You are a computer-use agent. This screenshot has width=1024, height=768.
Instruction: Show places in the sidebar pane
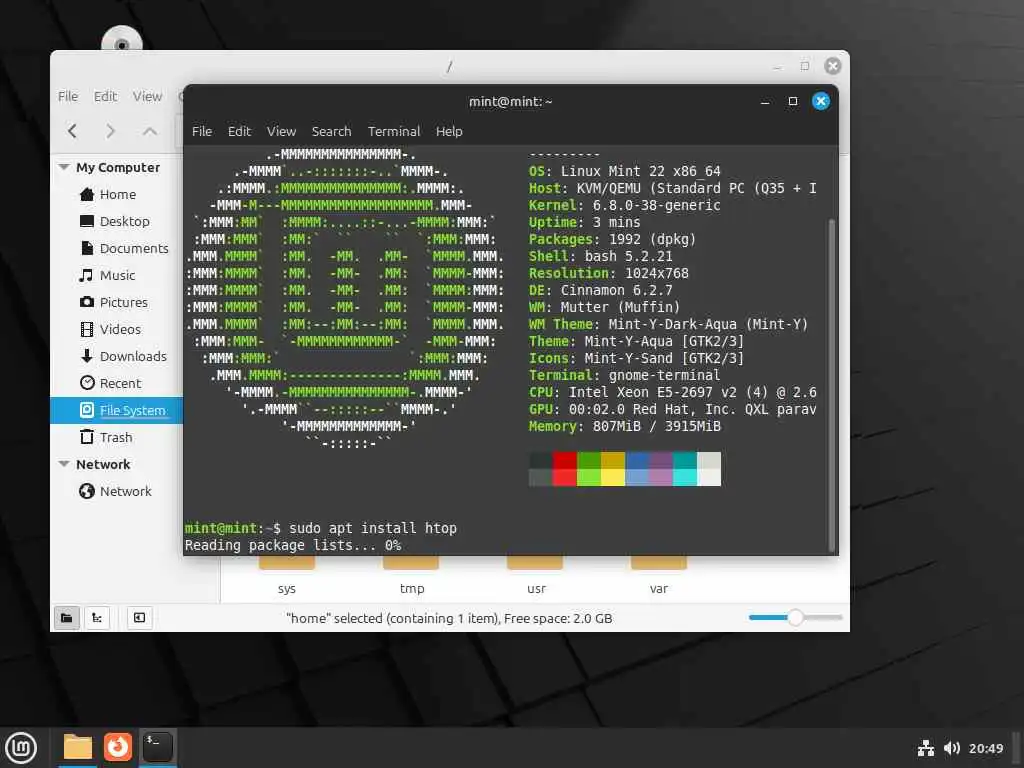(67, 617)
